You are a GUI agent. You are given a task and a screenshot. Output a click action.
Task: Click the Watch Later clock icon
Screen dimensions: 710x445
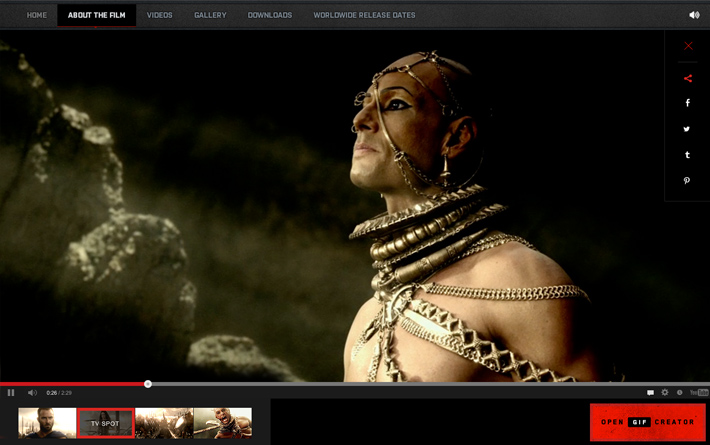coord(680,392)
